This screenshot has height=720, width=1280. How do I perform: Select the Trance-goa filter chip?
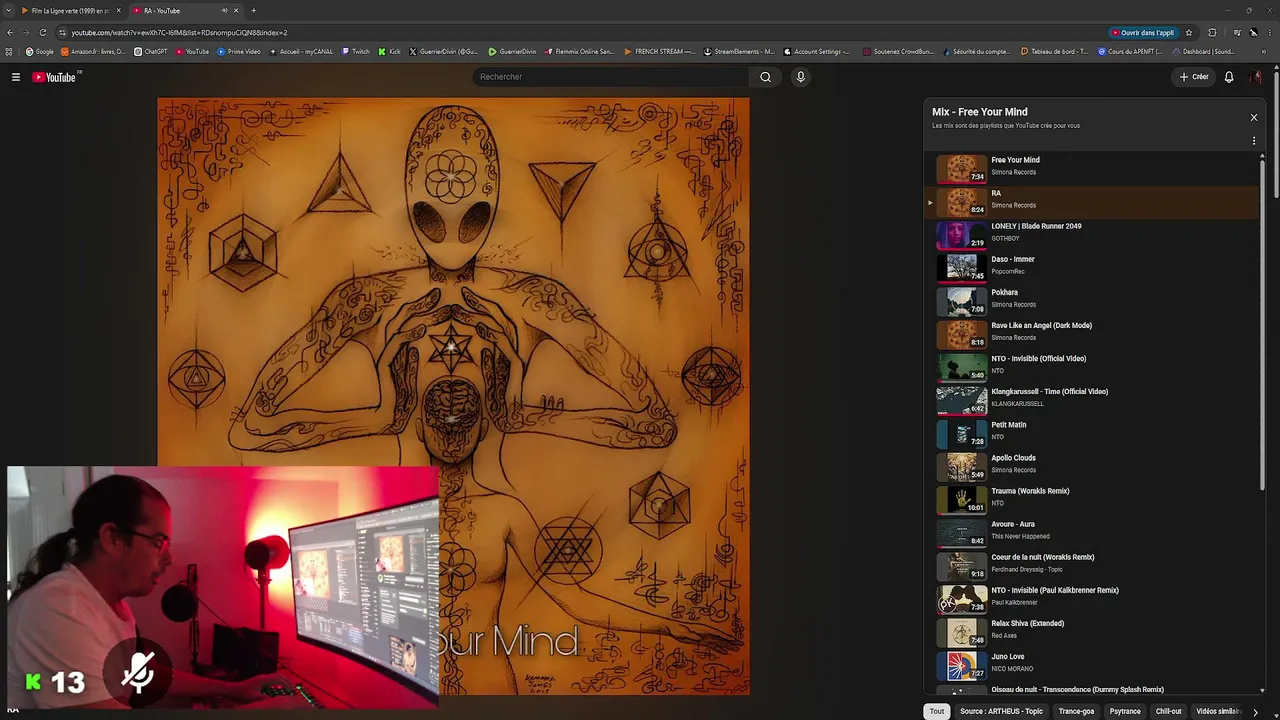tap(1076, 712)
